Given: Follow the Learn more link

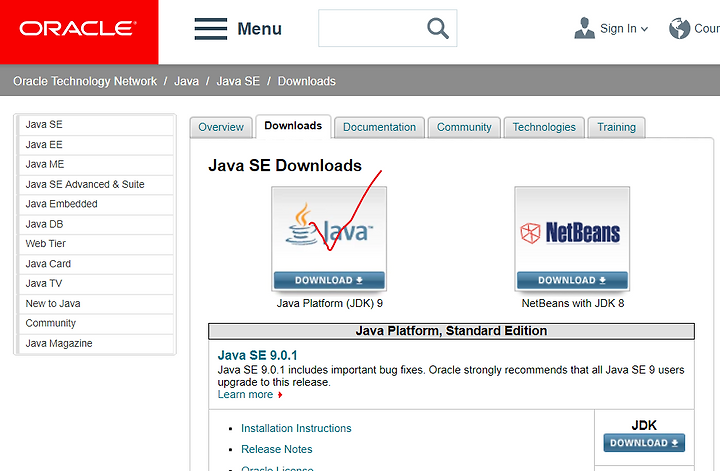Looking at the screenshot, I should click(245, 395).
